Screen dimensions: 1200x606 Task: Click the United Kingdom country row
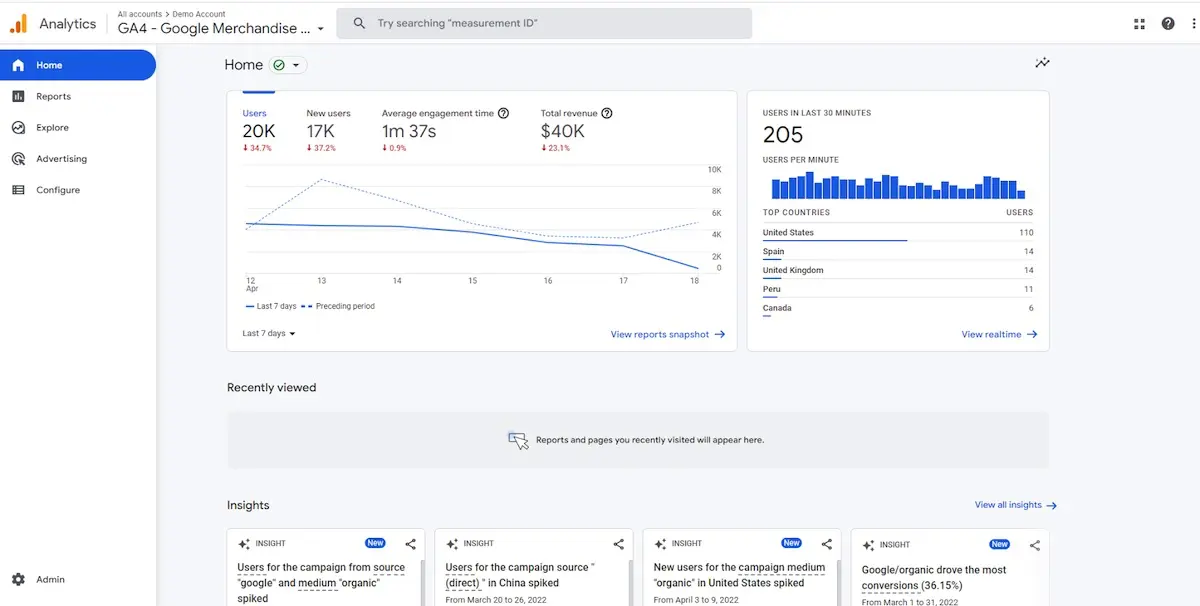[898, 271]
